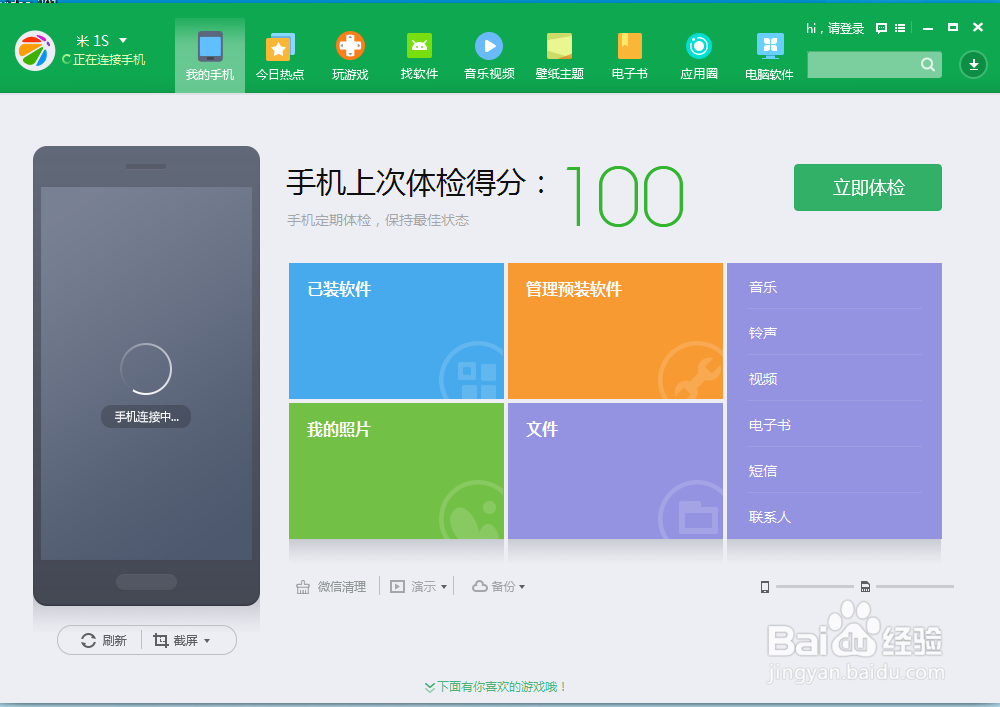This screenshot has width=1000, height=707.
Task: Click the colorful app logo icon
Action: coord(35,50)
